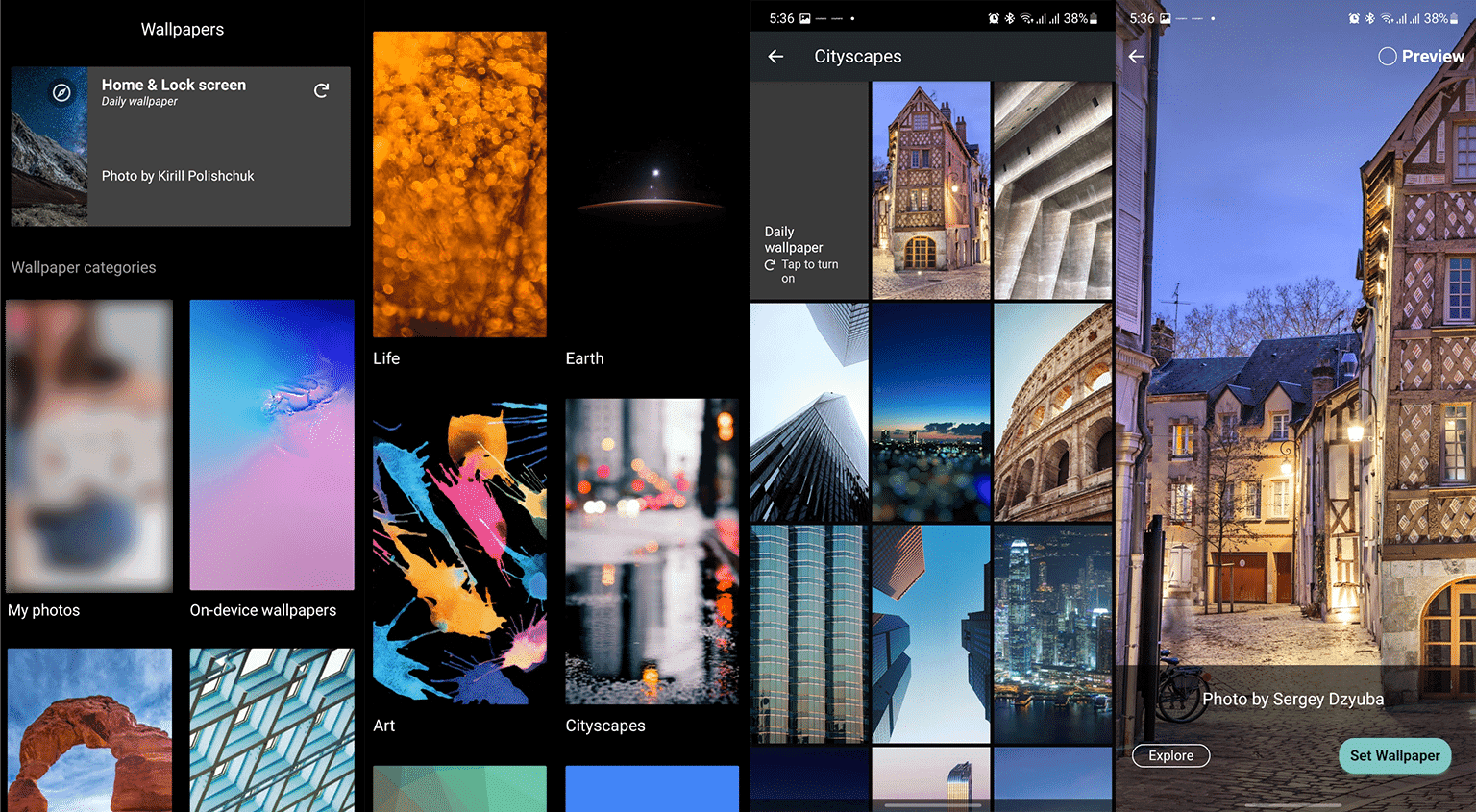Viewport: 1476px width, 812px height.
Task: Tap the 'Wallpaper categories' heading
Action: click(x=84, y=267)
